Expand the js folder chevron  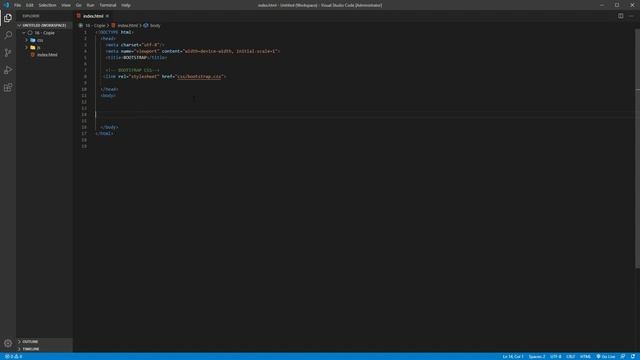point(27,47)
